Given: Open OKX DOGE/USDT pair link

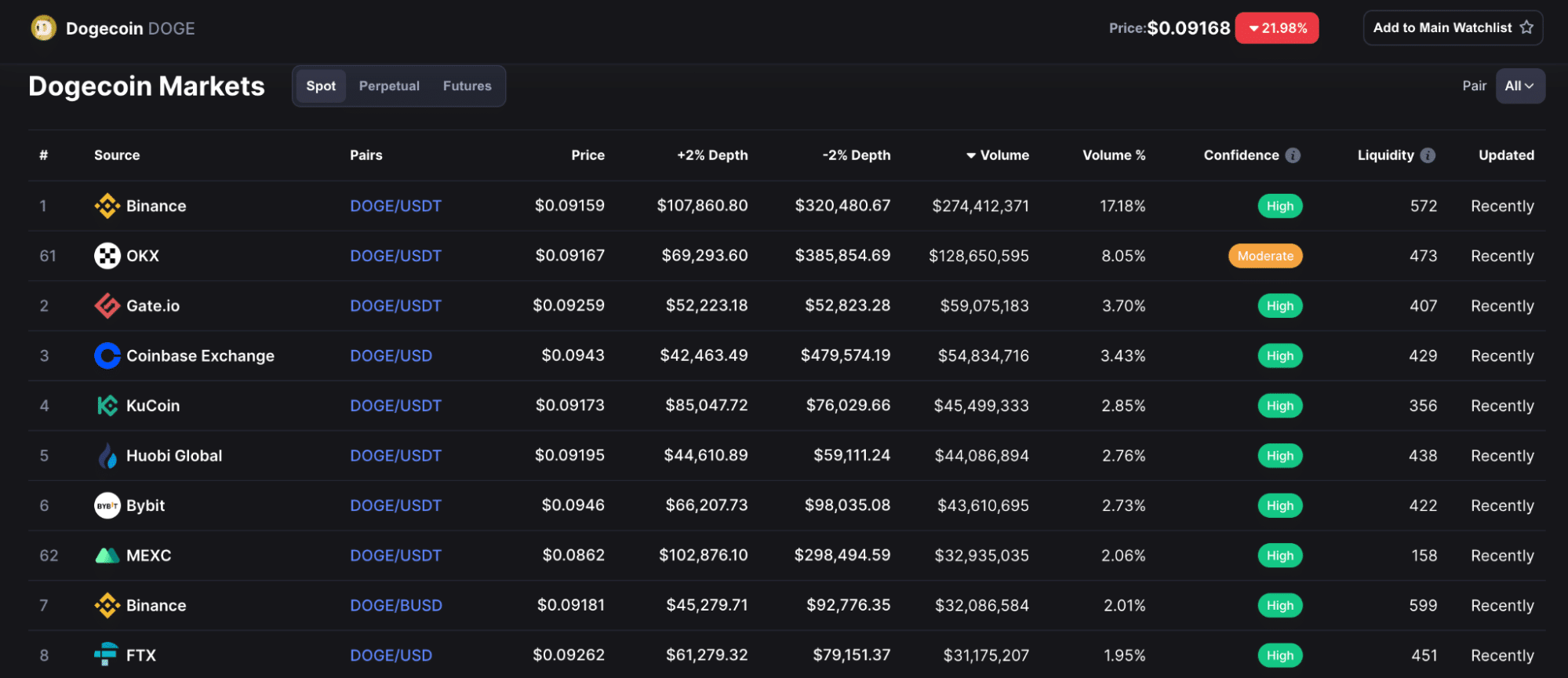Looking at the screenshot, I should [x=395, y=256].
